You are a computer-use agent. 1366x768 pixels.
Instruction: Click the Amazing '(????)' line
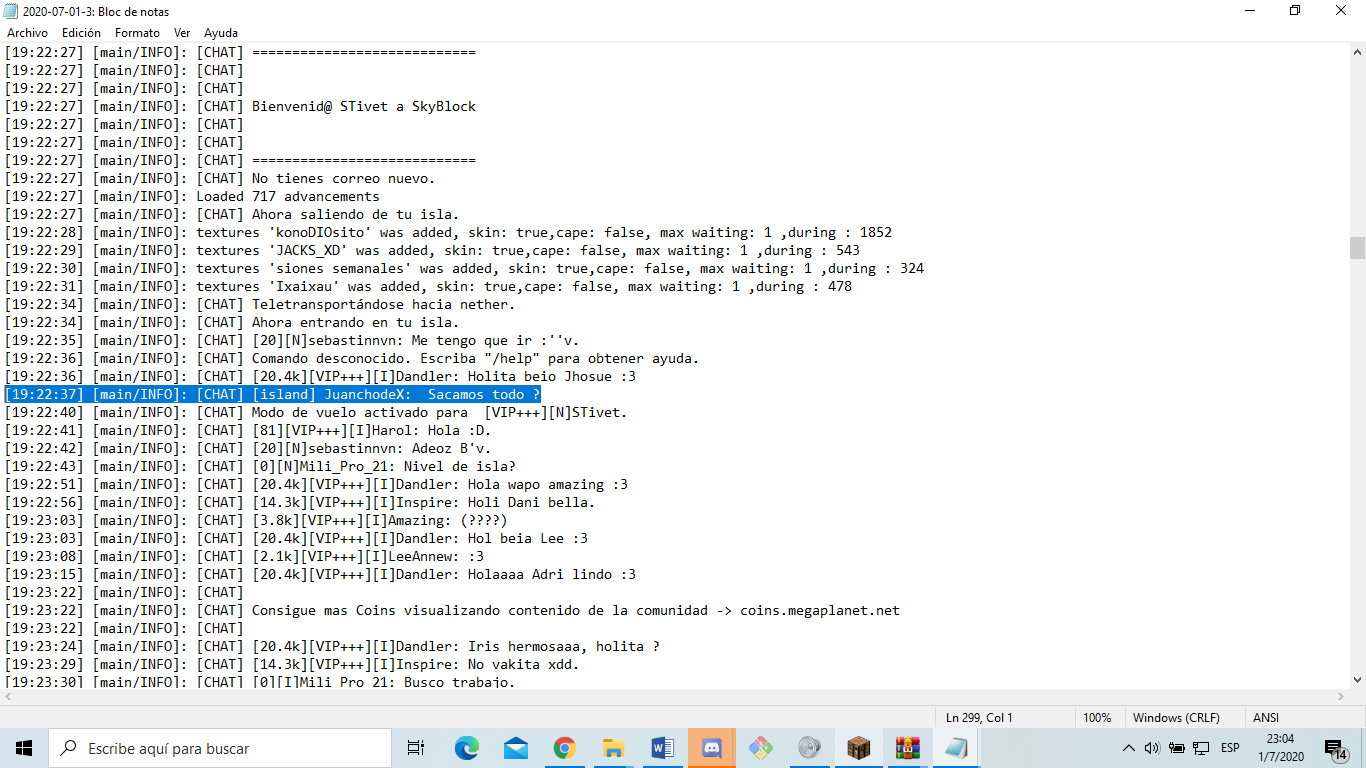tap(256, 520)
